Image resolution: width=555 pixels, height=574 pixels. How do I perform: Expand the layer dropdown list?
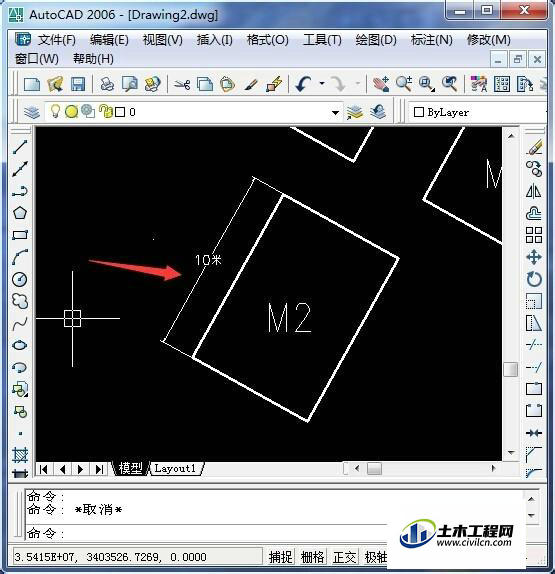(335, 112)
